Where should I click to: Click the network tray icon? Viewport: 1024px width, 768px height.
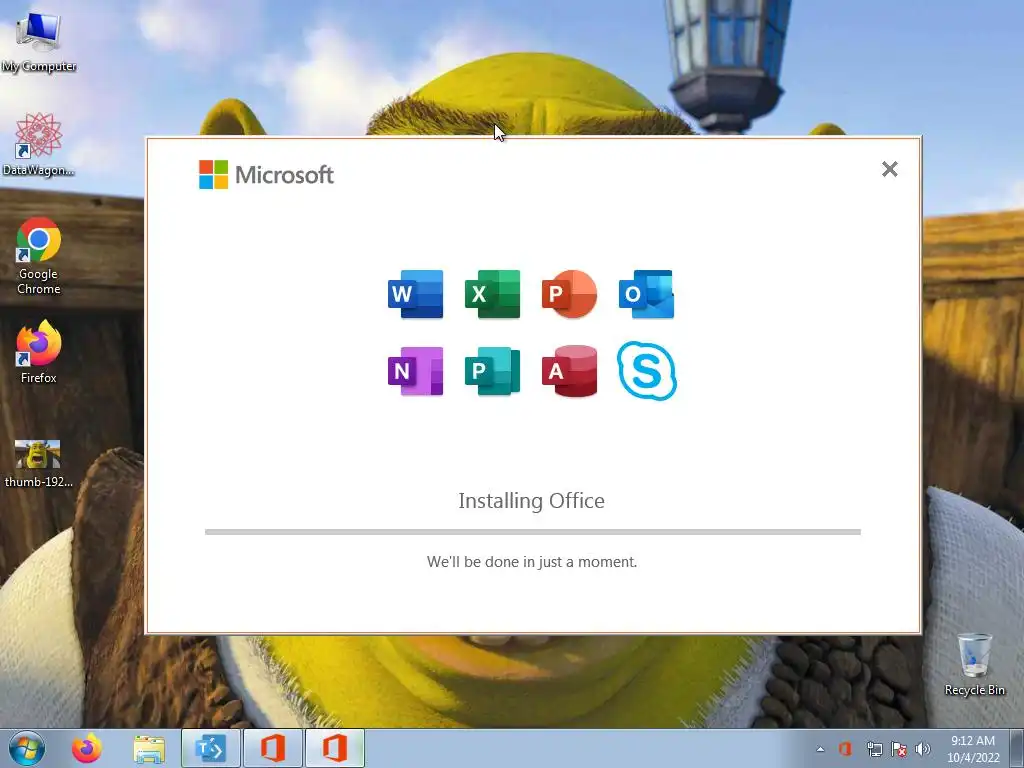874,749
